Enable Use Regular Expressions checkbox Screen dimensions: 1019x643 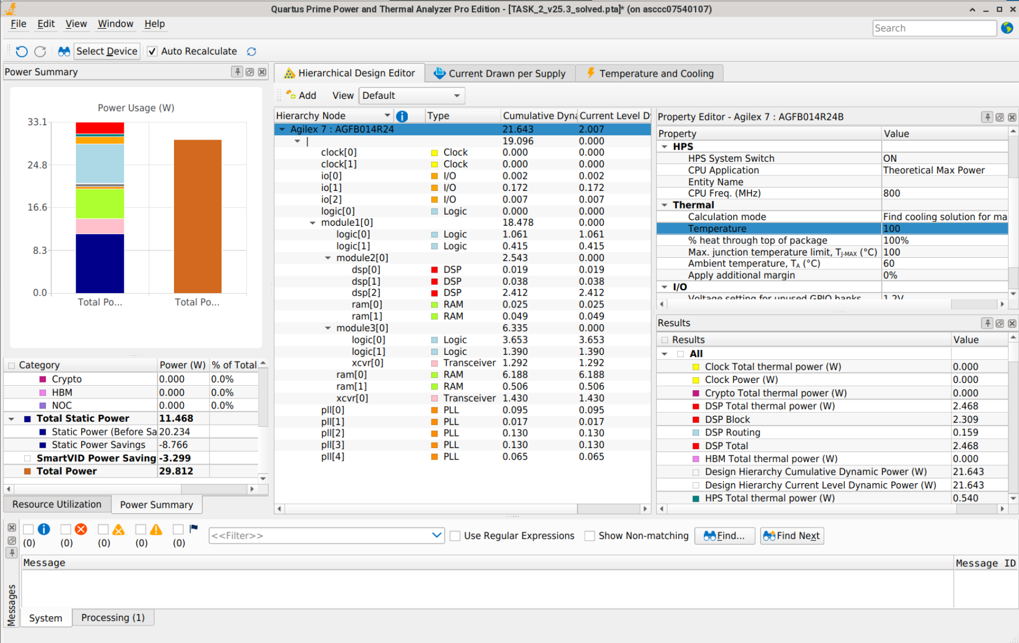tap(456, 536)
